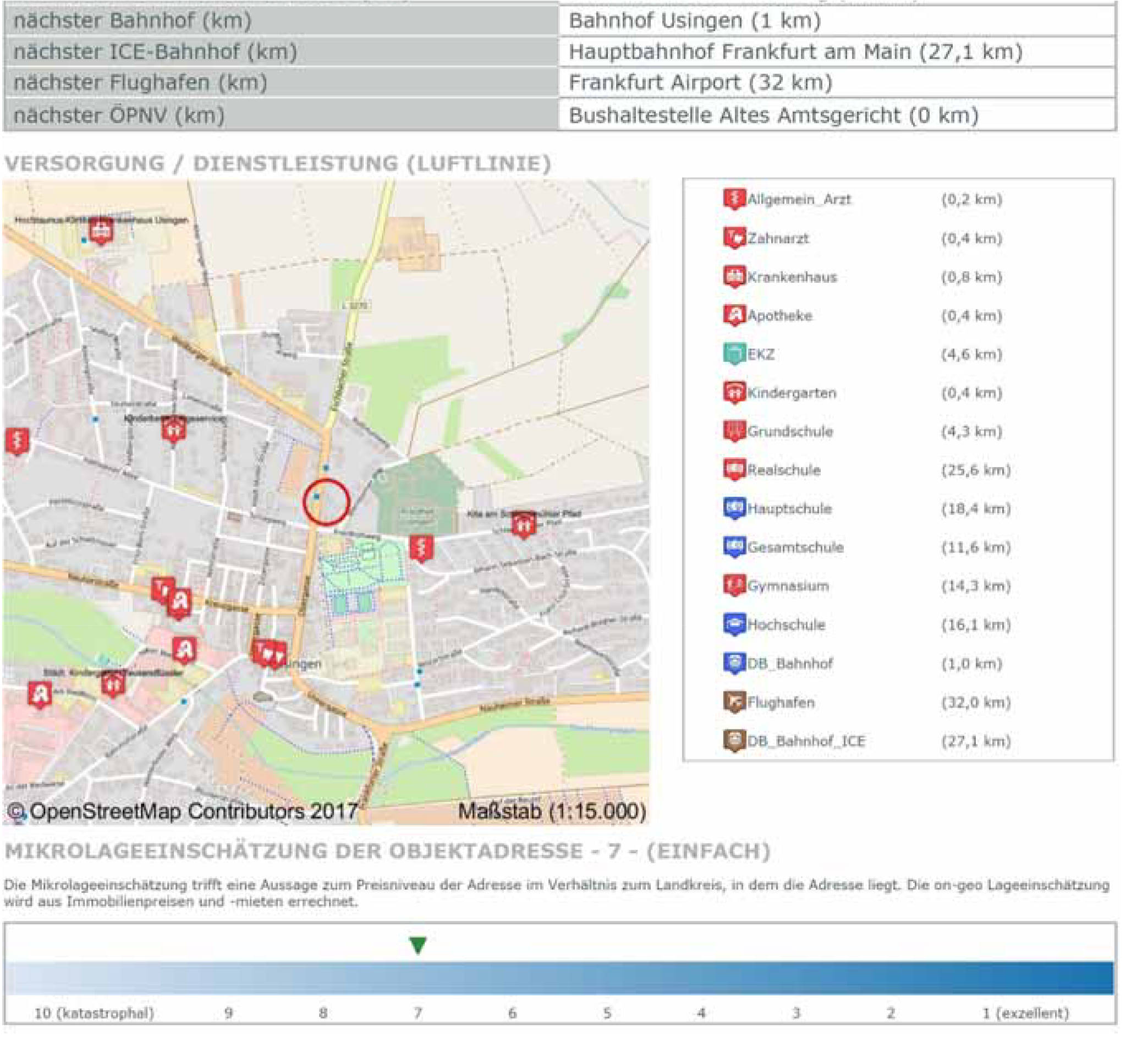Click the 'Frankfurt Airport (32 km)' cell
This screenshot has width=1126, height=1064.
point(837,83)
